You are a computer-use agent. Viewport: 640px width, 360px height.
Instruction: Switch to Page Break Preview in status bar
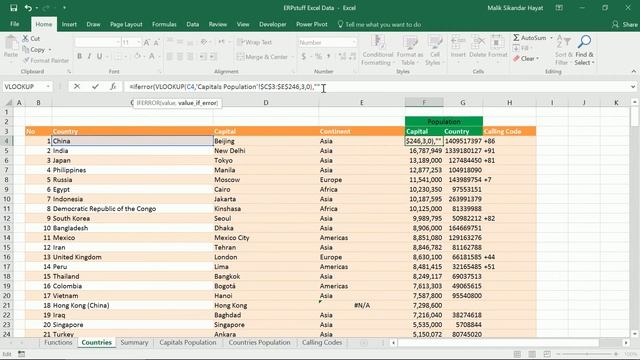tap(547, 354)
